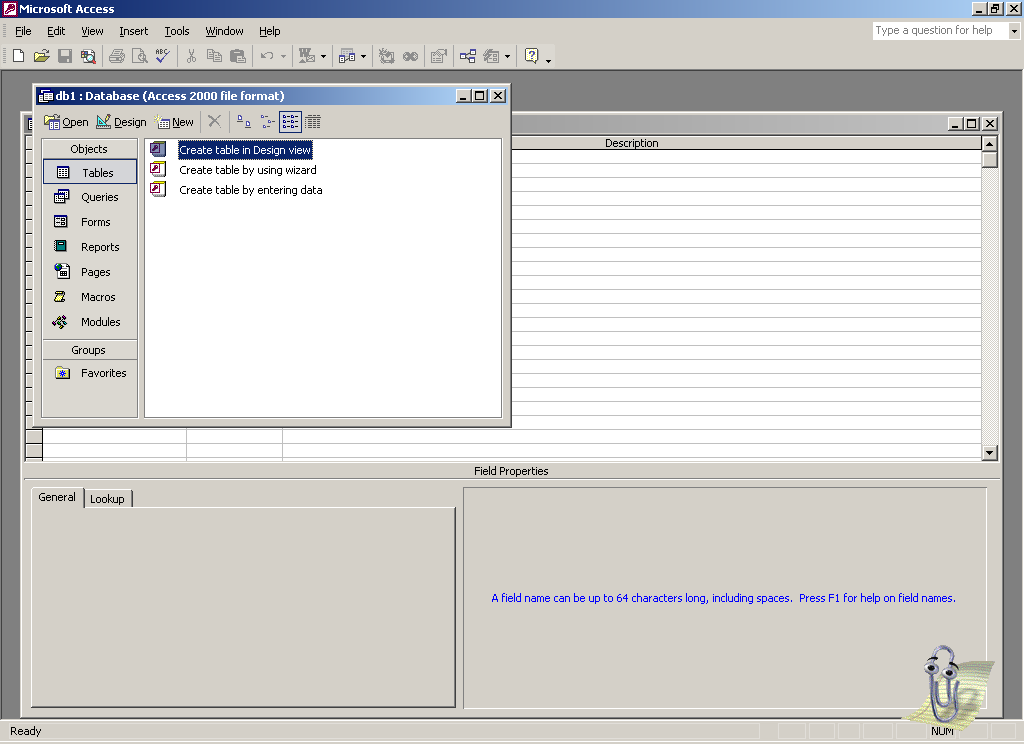Click the File Search toolbar icon
Viewport: 1024px width, 744px height.
pos(88,56)
